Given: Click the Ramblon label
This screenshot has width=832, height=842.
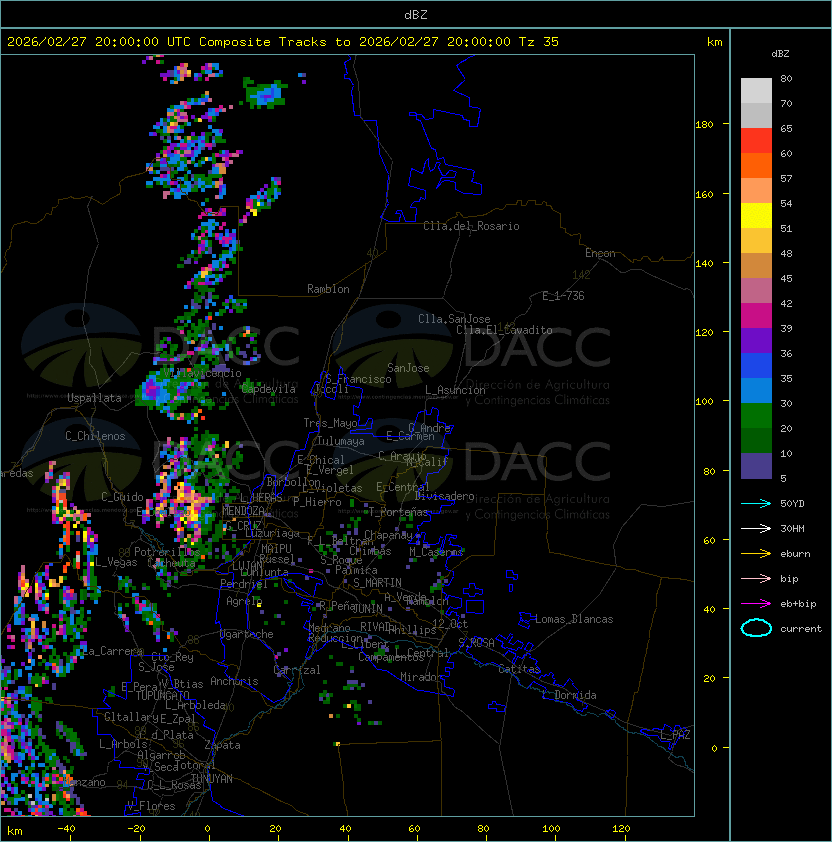Looking at the screenshot, I should point(328,289).
